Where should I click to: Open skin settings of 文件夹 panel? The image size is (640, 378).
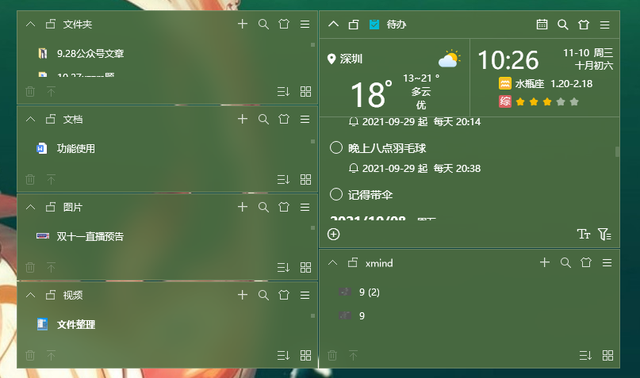click(284, 24)
